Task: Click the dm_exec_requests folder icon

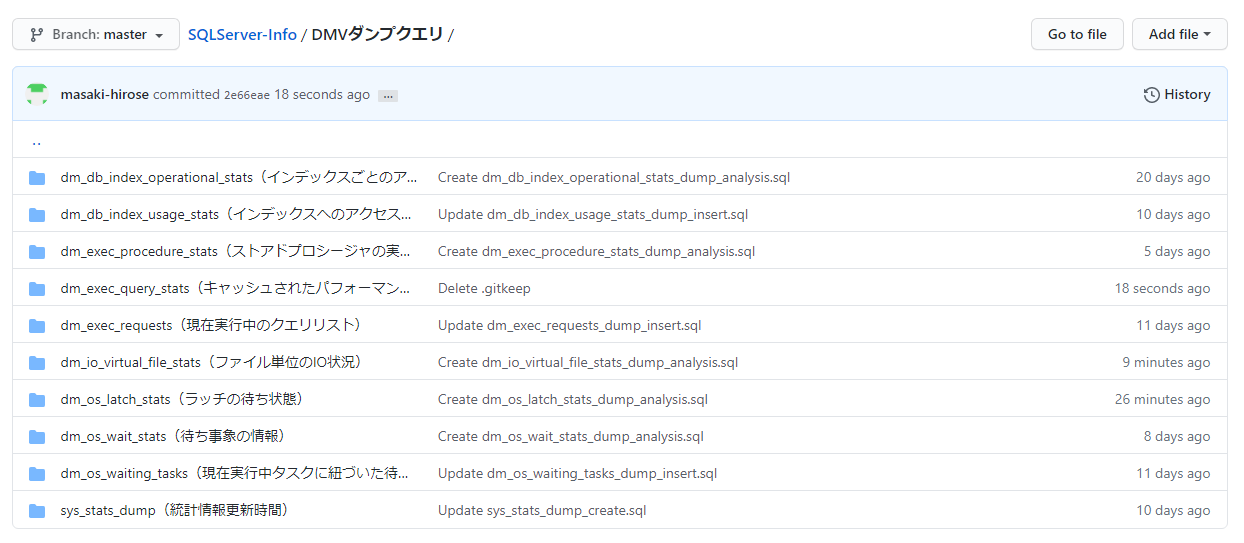Action: click(37, 326)
